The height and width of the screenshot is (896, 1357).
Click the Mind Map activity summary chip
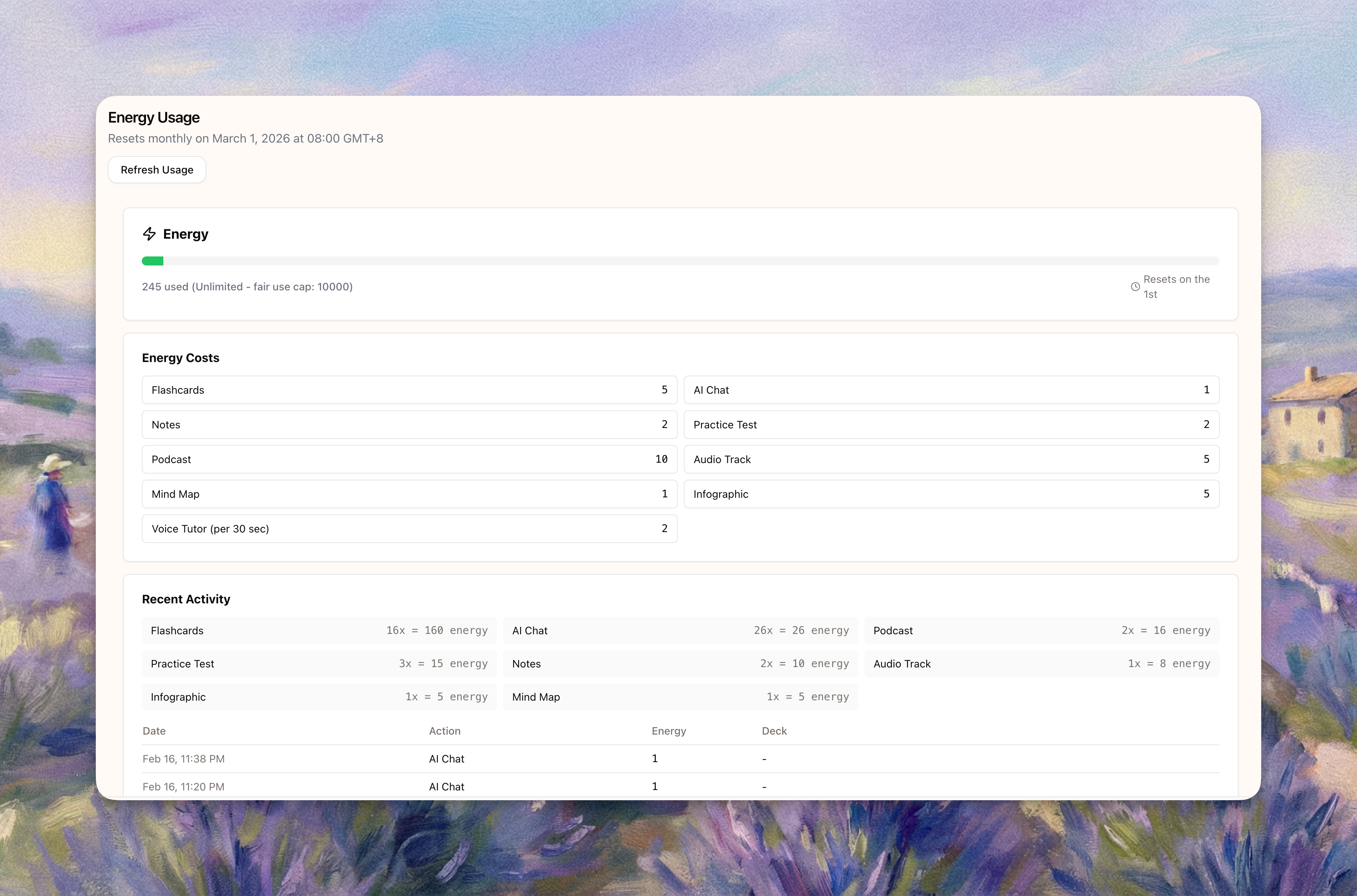tap(680, 697)
